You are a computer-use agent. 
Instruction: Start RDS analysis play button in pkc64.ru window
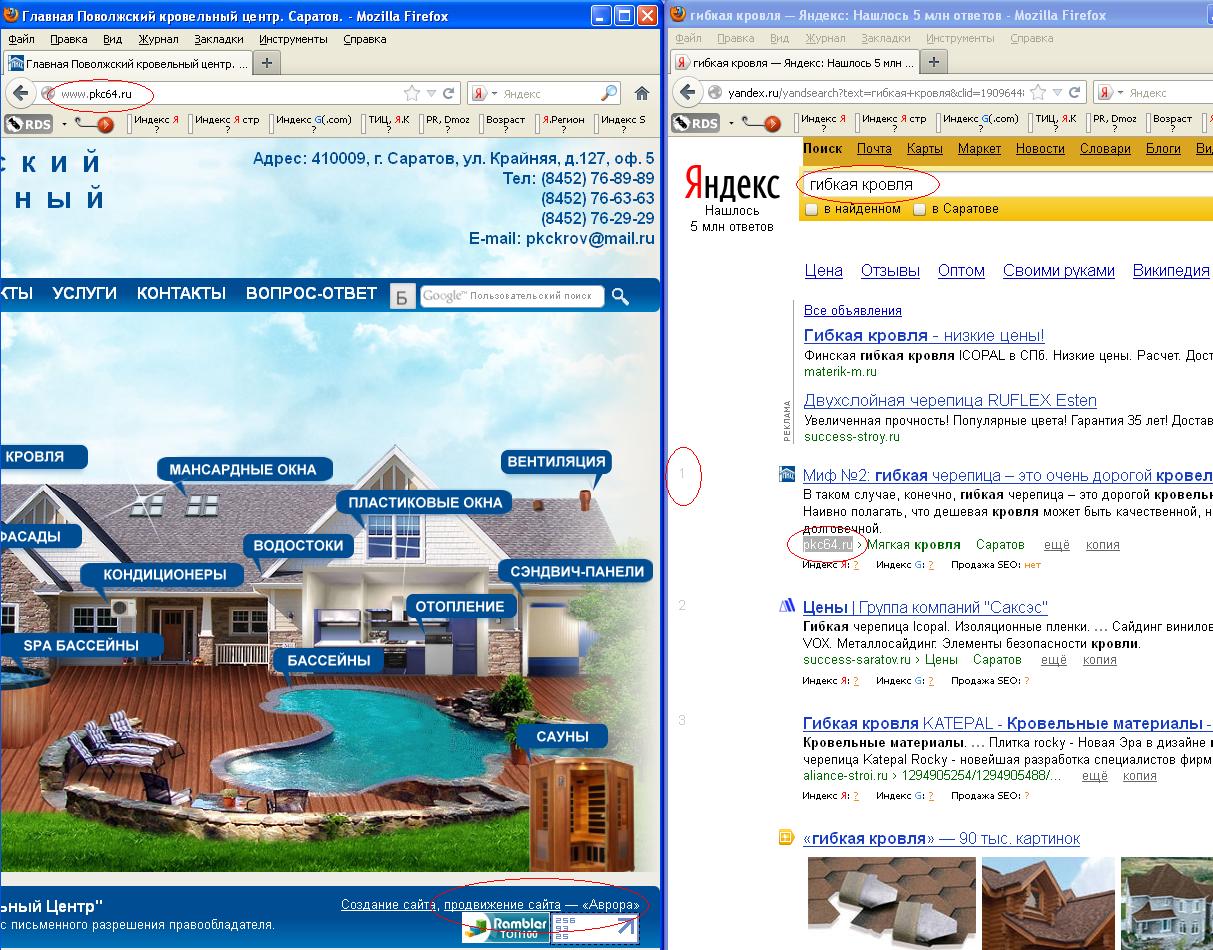click(105, 124)
